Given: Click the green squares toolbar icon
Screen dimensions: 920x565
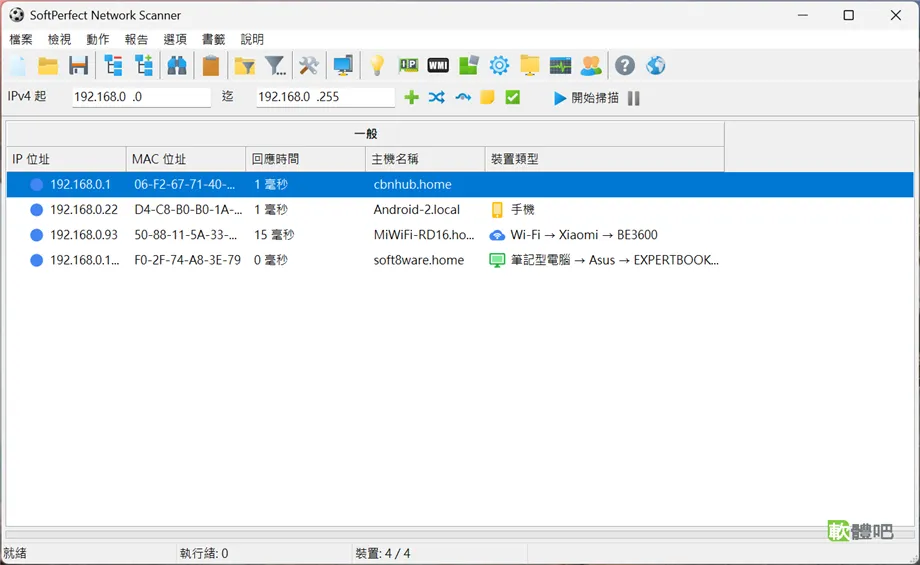Looking at the screenshot, I should 469,66.
